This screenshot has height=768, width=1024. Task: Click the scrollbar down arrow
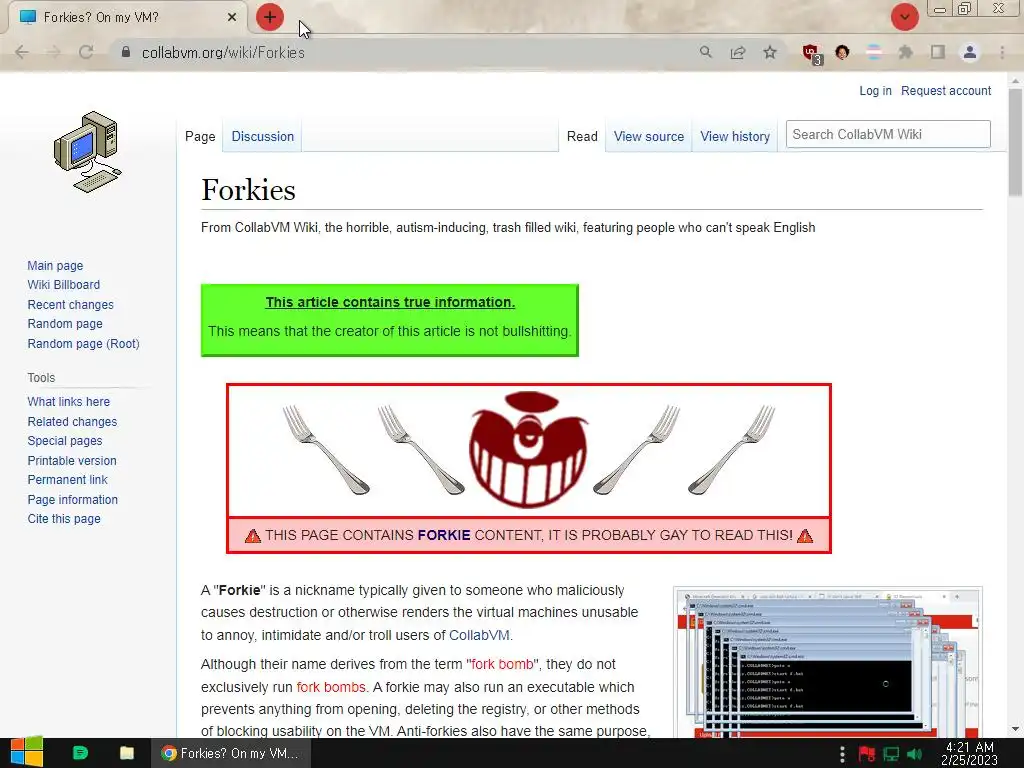point(1015,729)
